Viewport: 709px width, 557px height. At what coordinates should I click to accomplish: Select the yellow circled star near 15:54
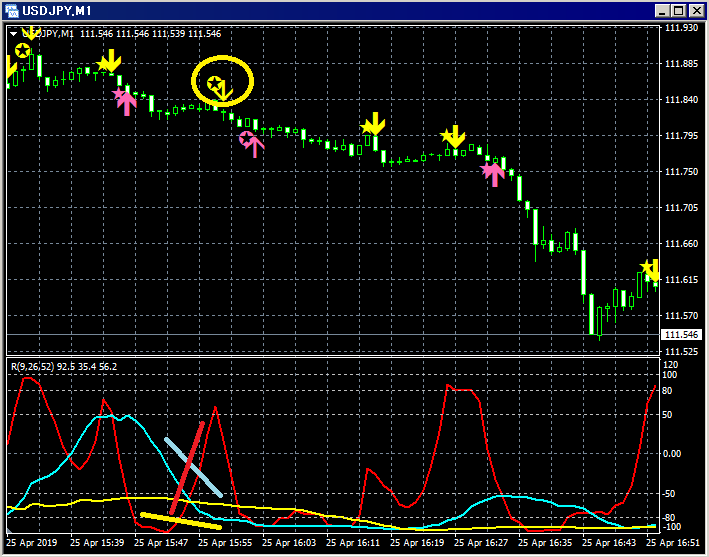214,84
